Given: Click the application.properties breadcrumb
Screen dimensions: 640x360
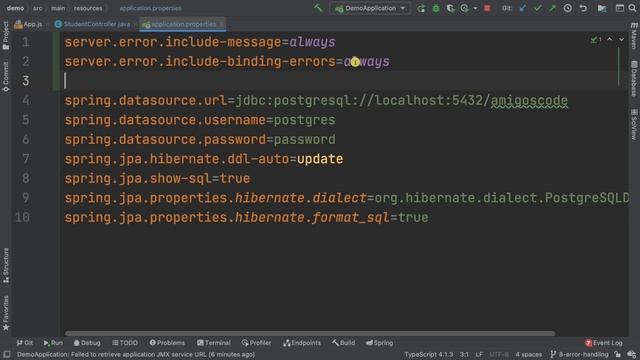Looking at the screenshot, I should pyautogui.click(x=151, y=8).
